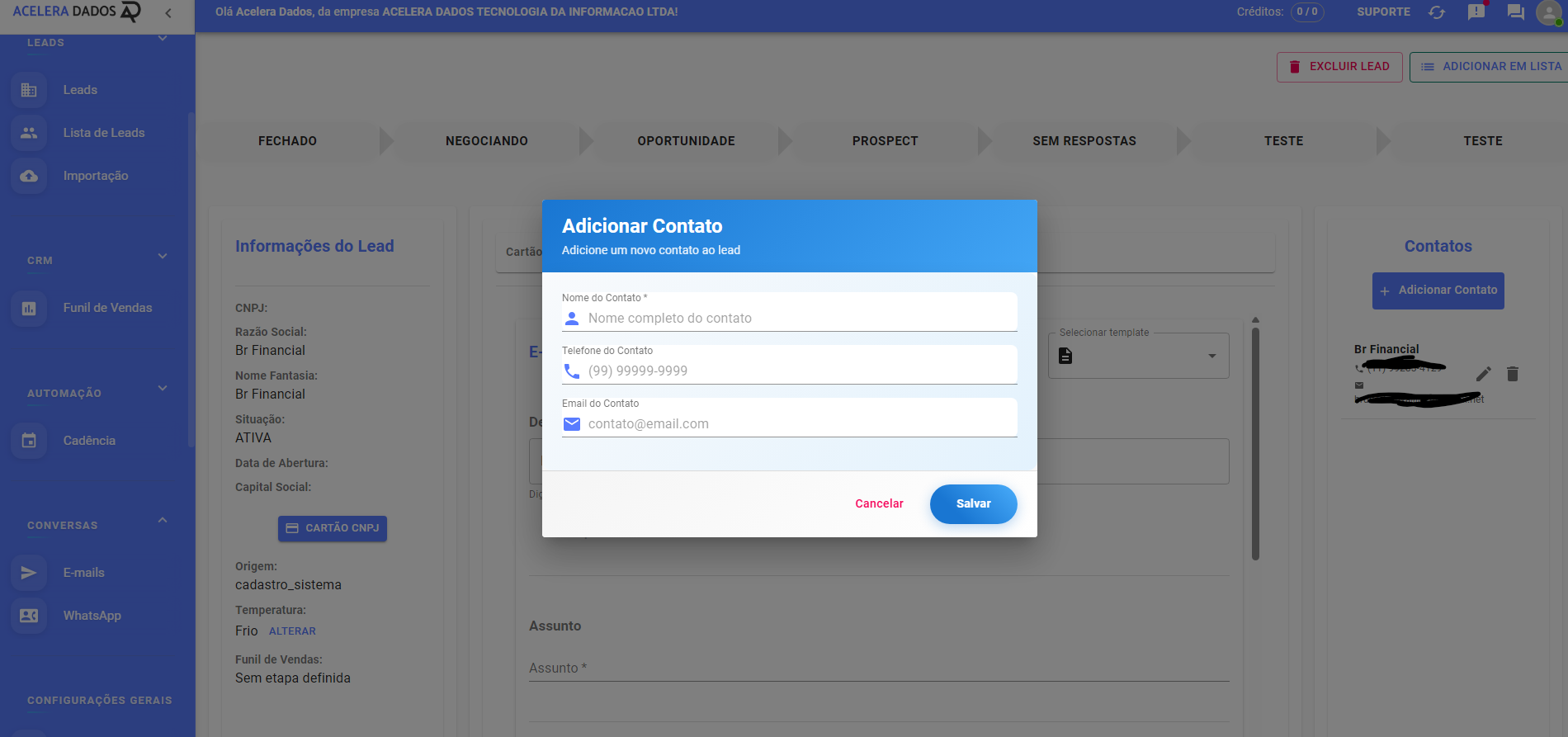
Task: Open Cadência calendar icon
Action: coord(29,441)
